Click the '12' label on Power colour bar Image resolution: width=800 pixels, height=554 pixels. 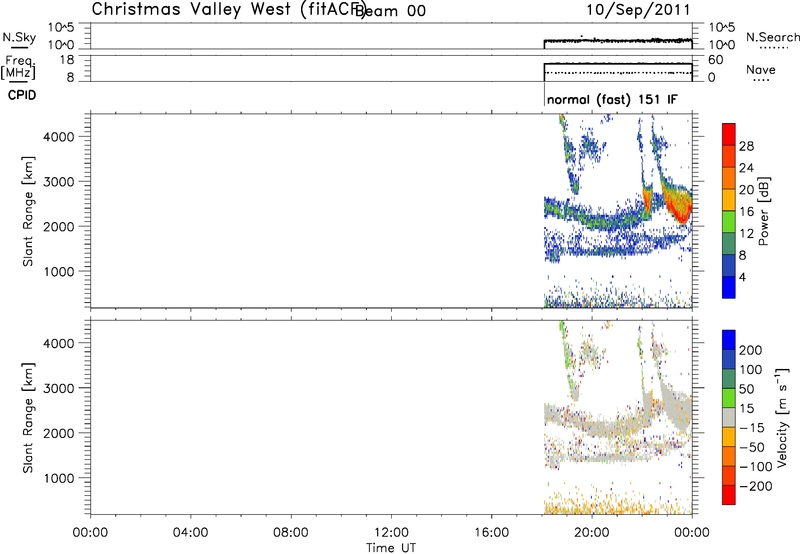(x=746, y=234)
